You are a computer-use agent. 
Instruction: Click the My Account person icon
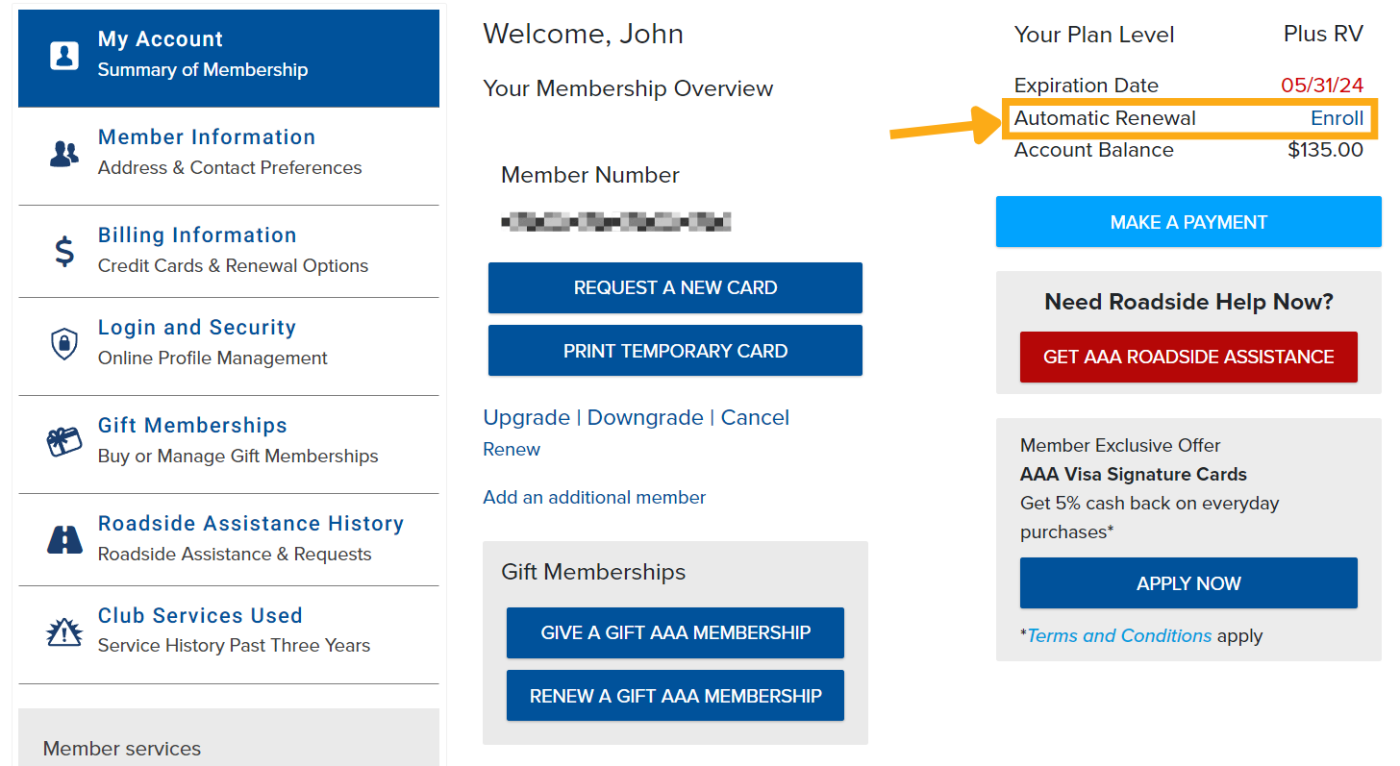click(x=64, y=55)
